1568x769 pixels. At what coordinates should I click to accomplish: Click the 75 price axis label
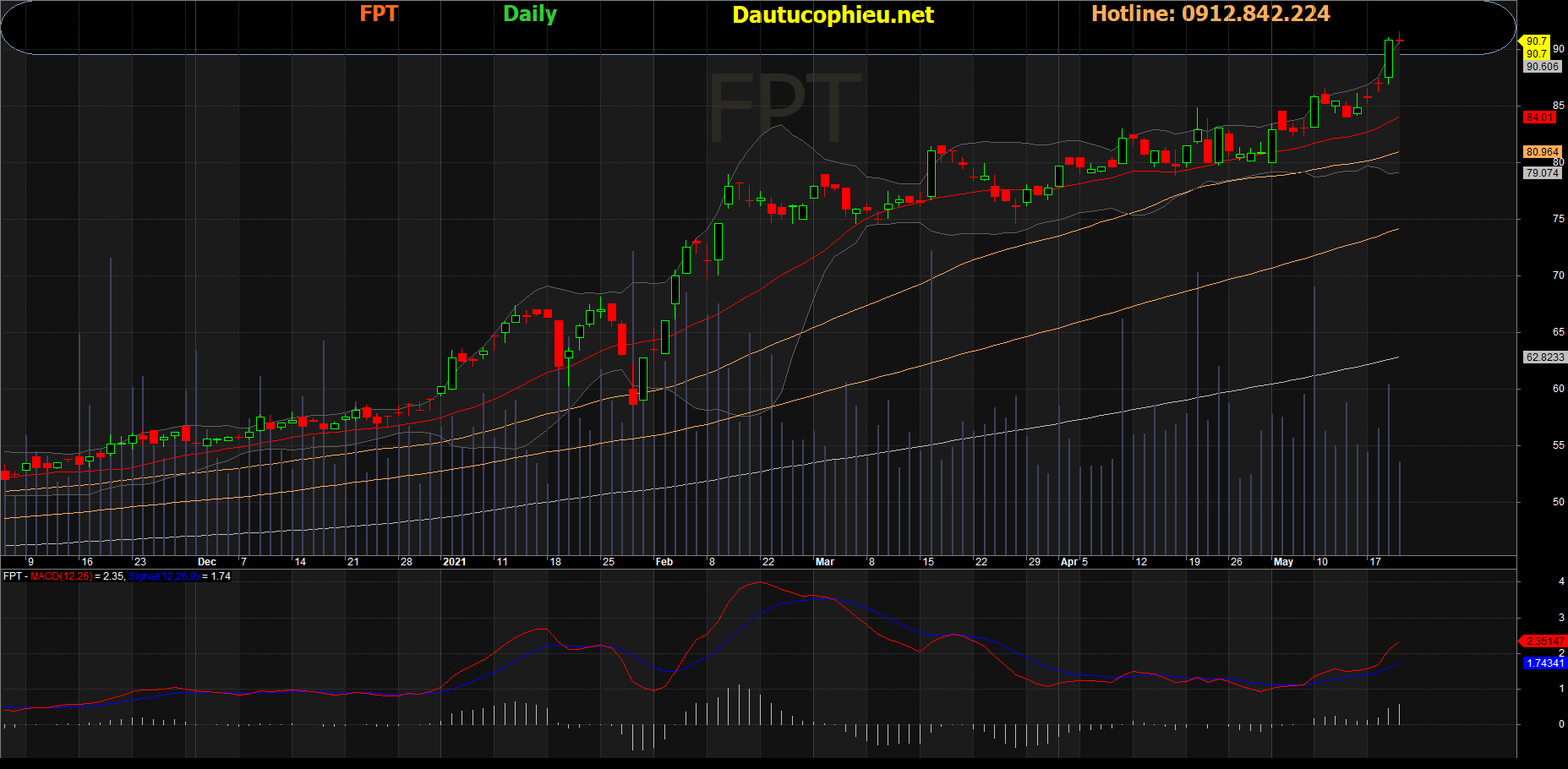pyautogui.click(x=1559, y=219)
